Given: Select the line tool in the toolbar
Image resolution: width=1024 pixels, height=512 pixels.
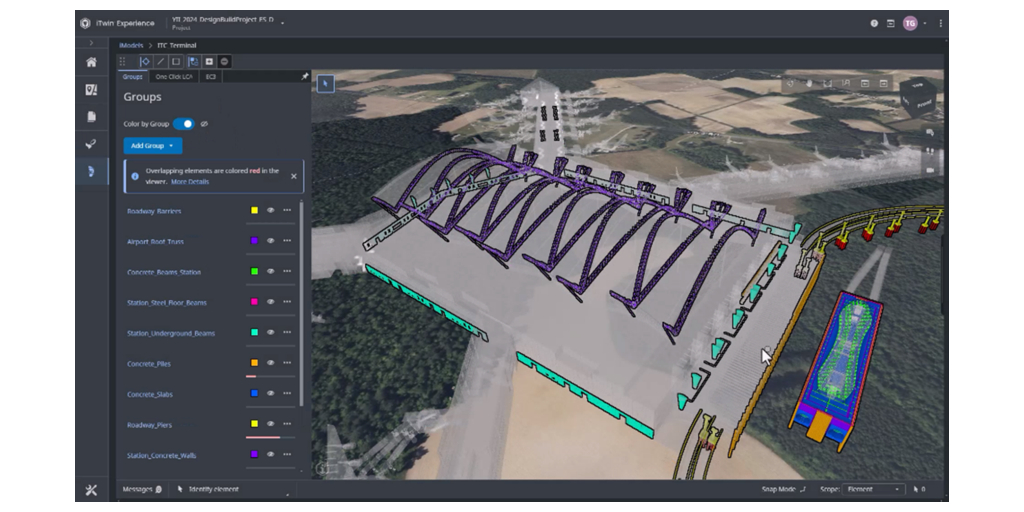Looking at the screenshot, I should coord(160,61).
